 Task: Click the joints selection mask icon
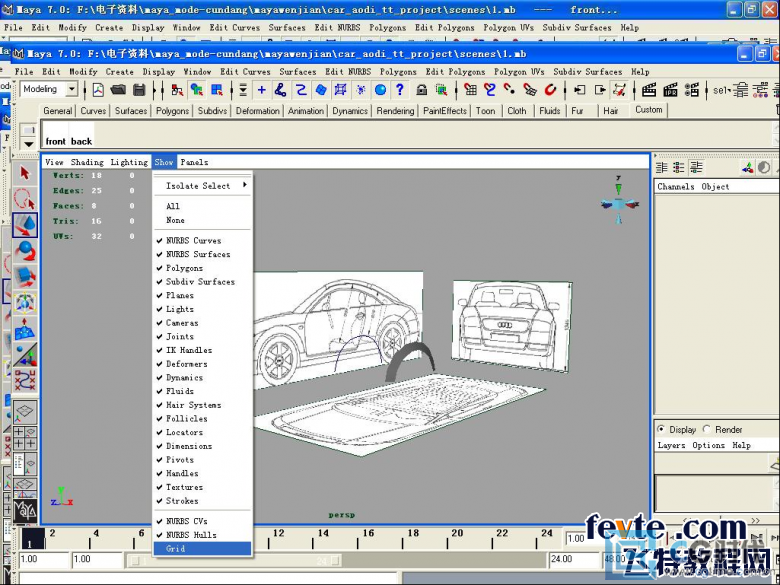pos(281,90)
